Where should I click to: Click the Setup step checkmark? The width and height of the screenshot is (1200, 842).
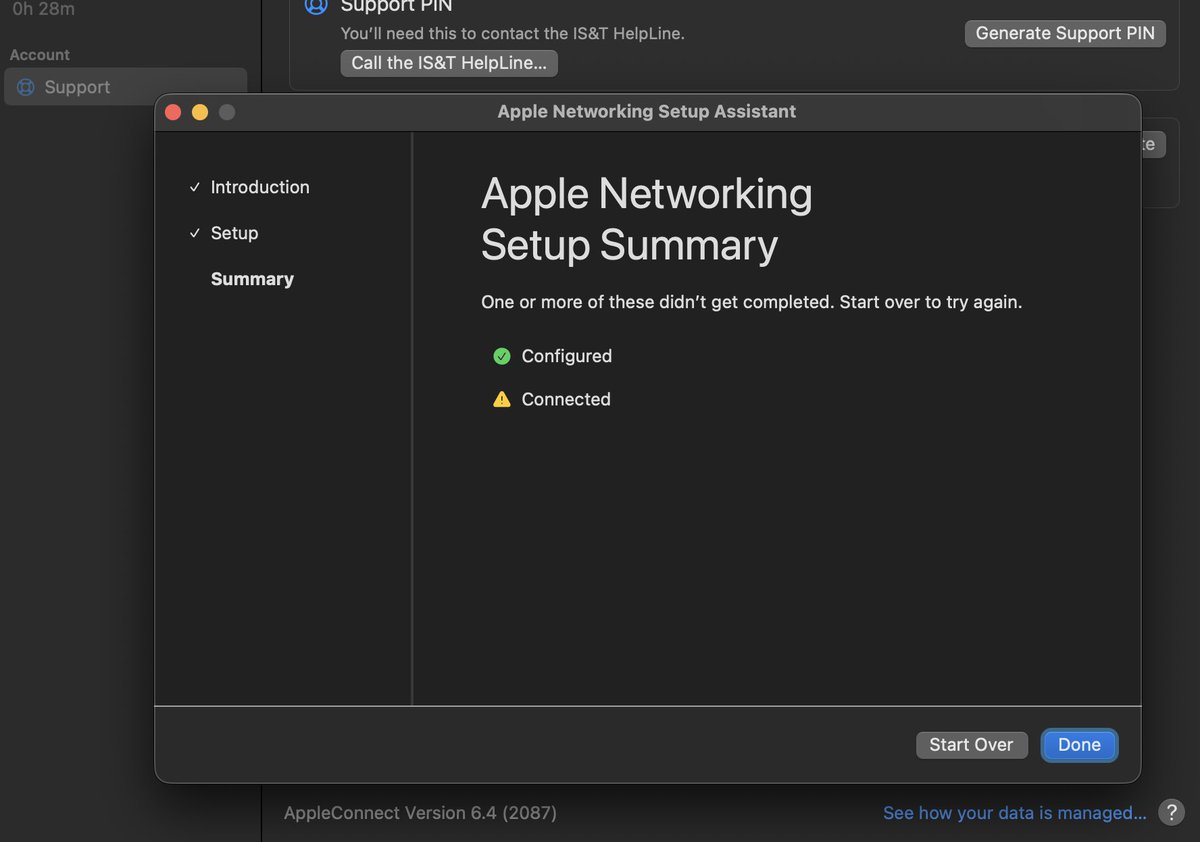pyautogui.click(x=195, y=233)
